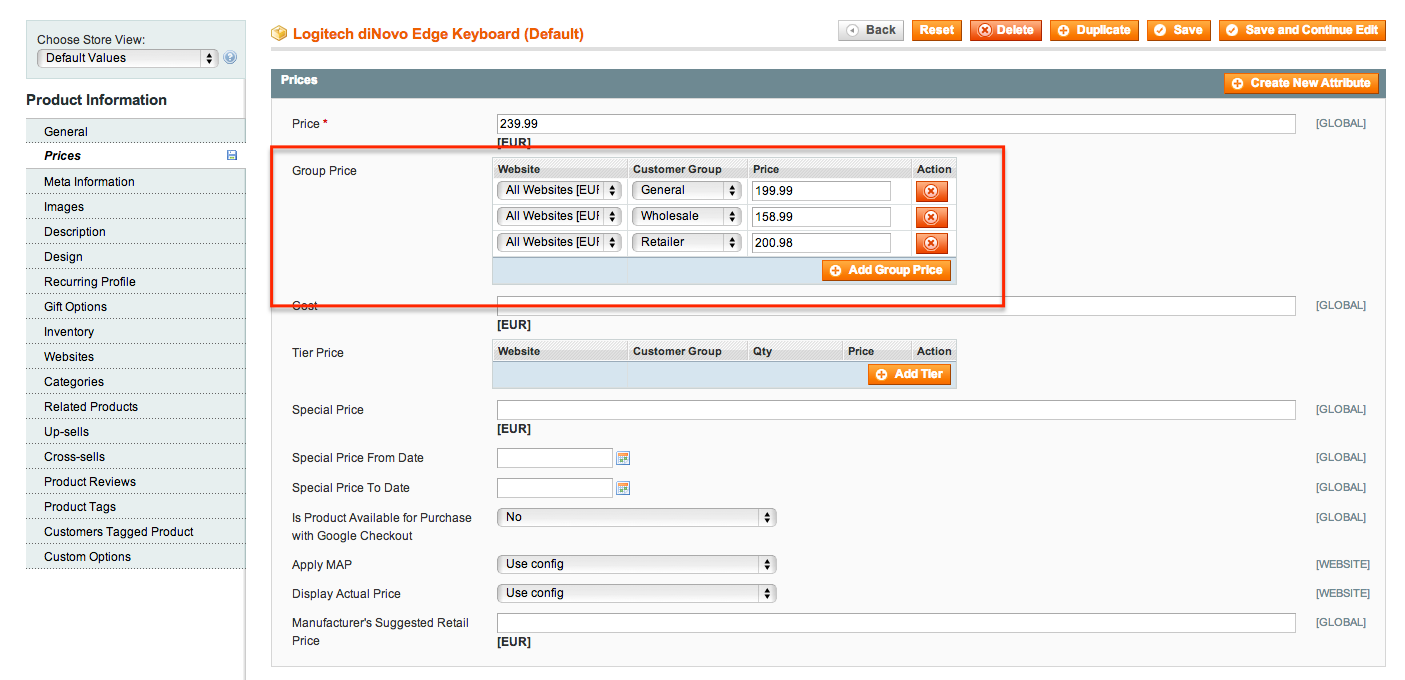The width and height of the screenshot is (1405, 680).
Task: Click the Price field showing 239.99
Action: (x=896, y=124)
